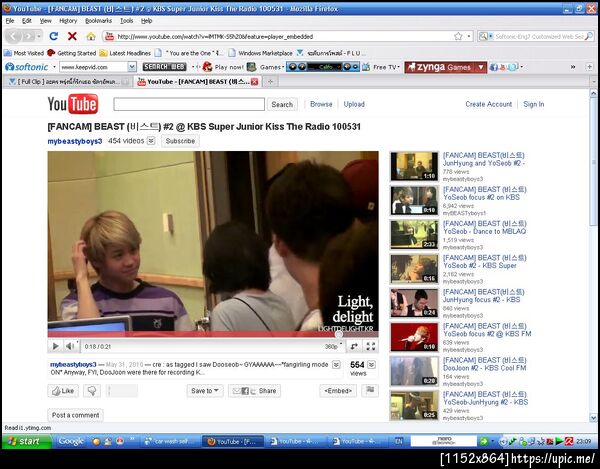Open the History menu
Screen dimensions: 600x469
68,21
